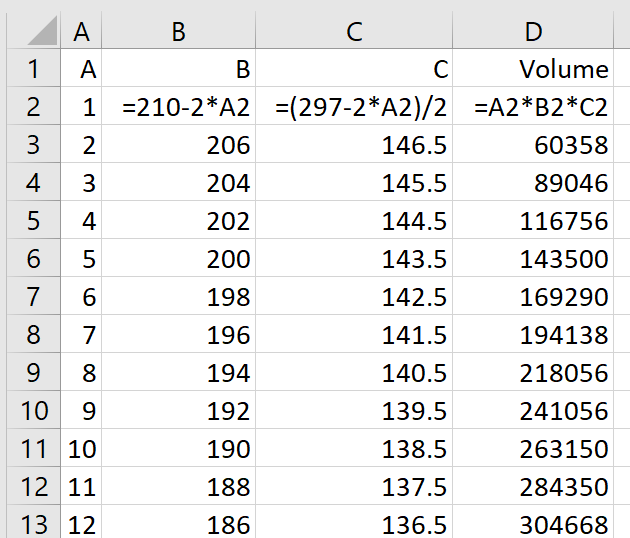Click the Volume header cell
This screenshot has width=630, height=538.
[x=536, y=69]
